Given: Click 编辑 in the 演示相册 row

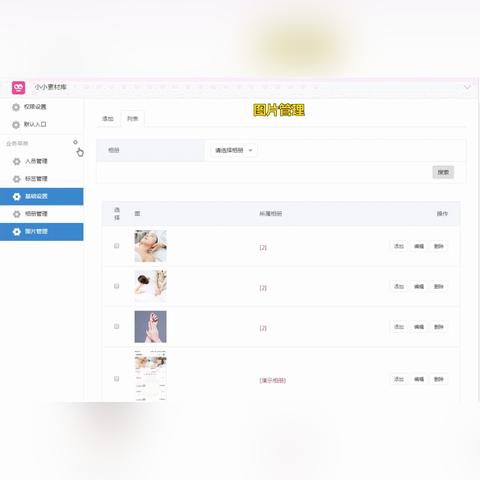Looking at the screenshot, I should (x=419, y=379).
